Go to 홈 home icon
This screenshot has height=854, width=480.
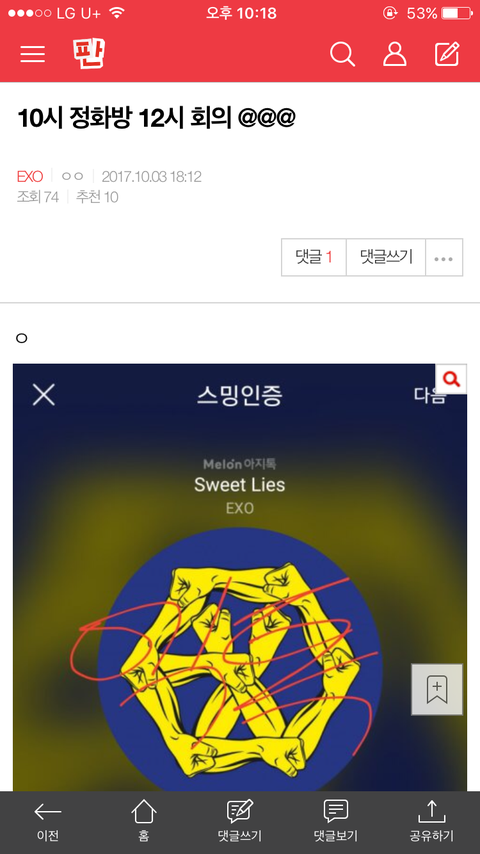tap(144, 821)
